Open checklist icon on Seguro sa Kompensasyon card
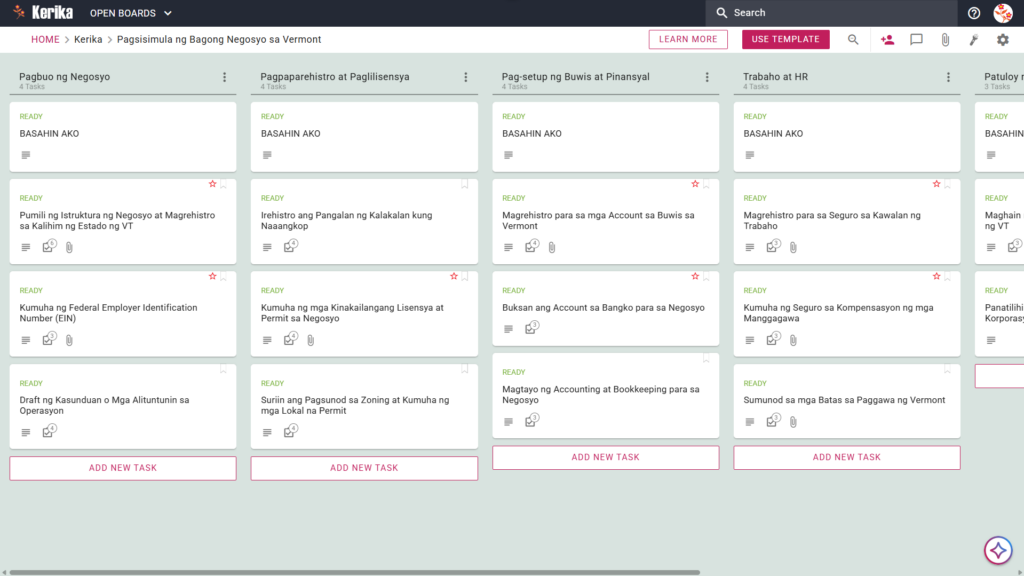This screenshot has height=576, width=1024. (x=773, y=339)
